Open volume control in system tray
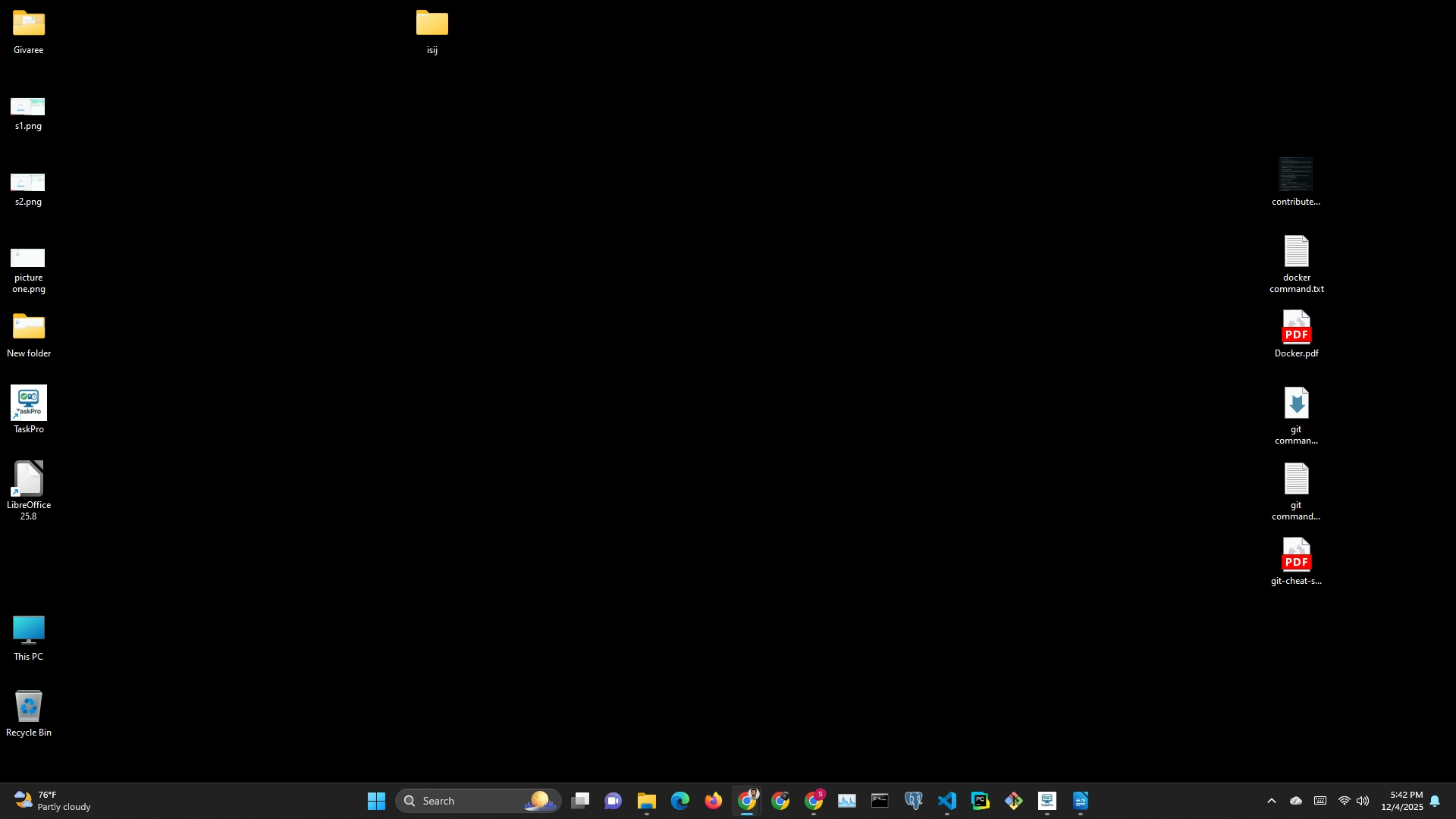The image size is (1456, 819). click(1363, 801)
